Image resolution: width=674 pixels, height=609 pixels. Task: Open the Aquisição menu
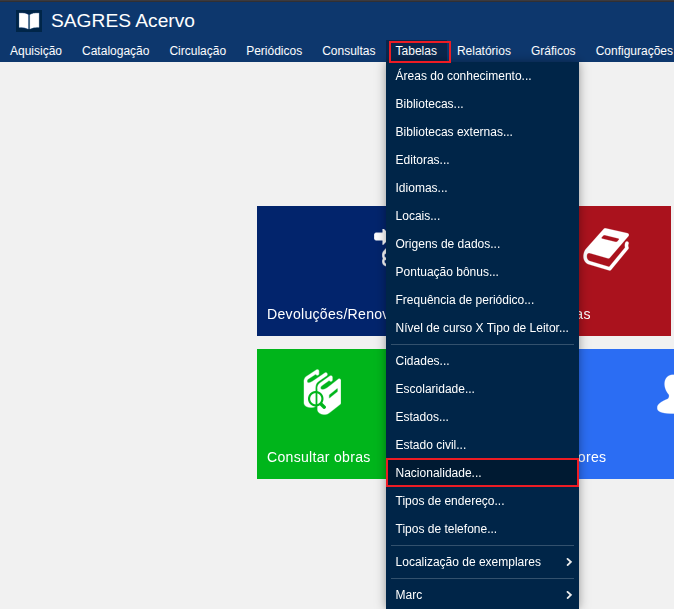pos(36,51)
